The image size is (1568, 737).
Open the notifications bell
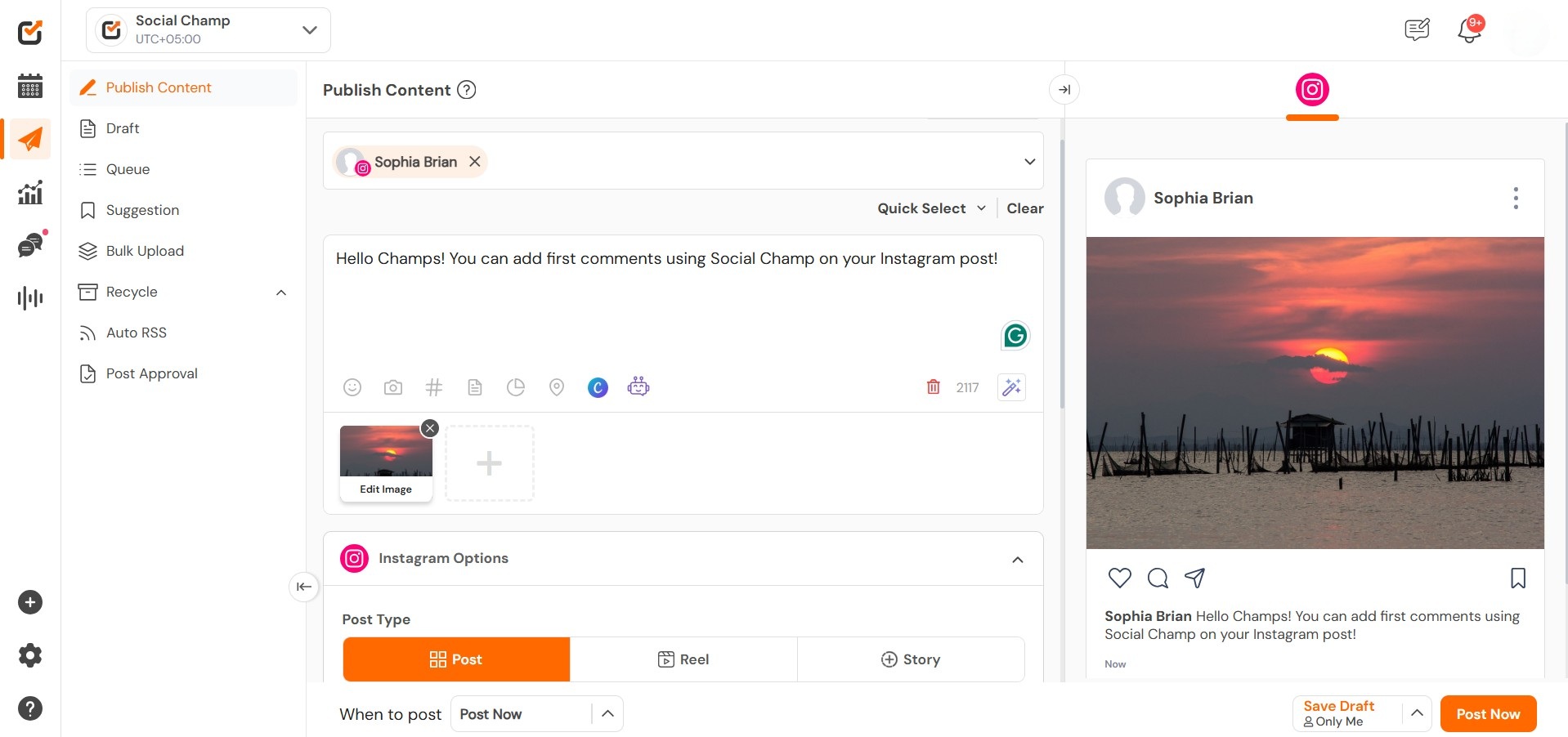[x=1469, y=30]
